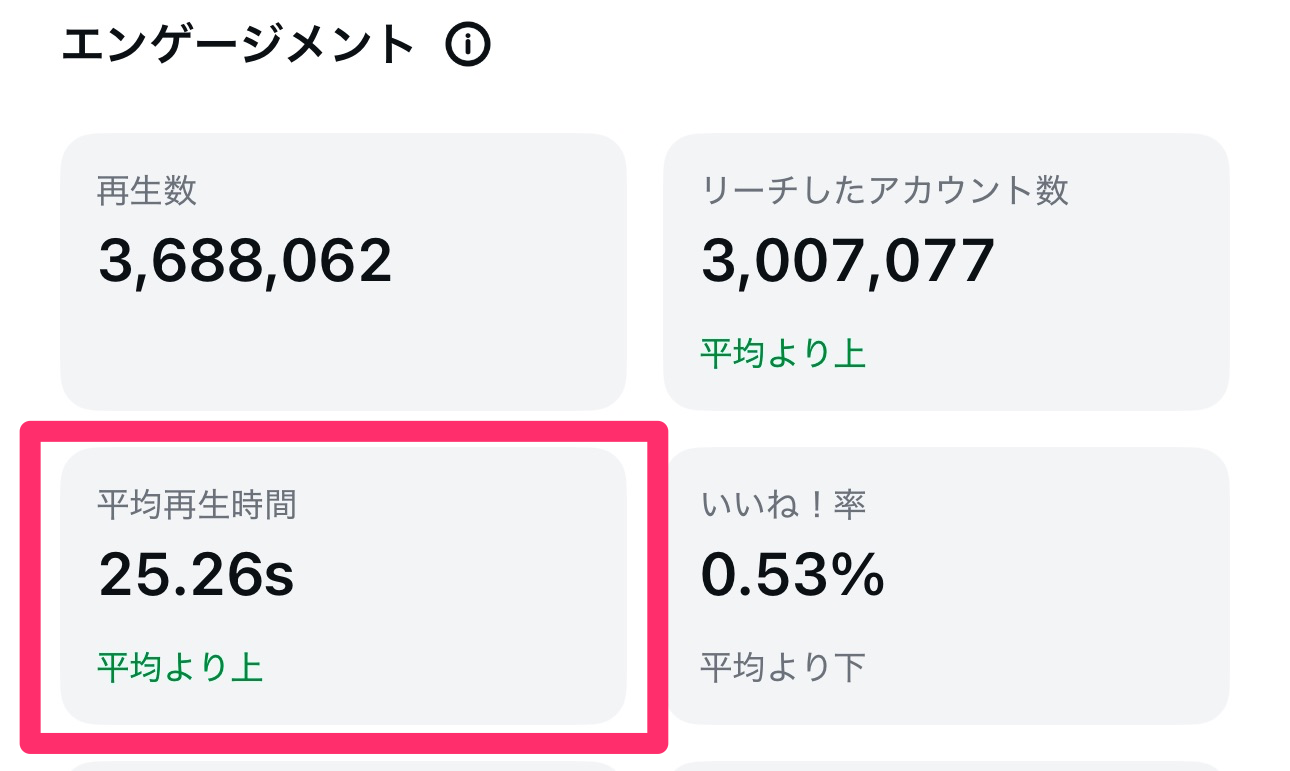Open the partially visible bottom-right card
Viewport: 1290px width, 771px height.
[946, 766]
